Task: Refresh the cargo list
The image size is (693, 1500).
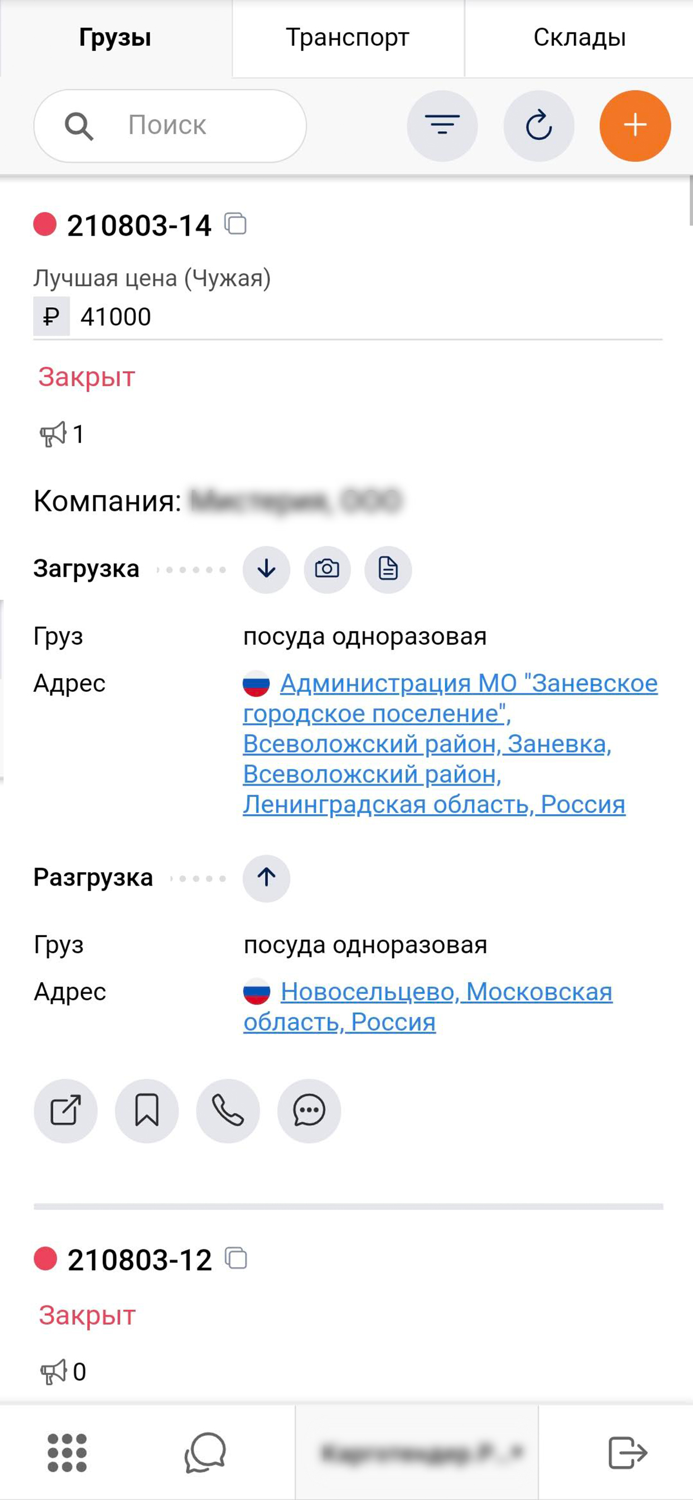Action: (539, 126)
